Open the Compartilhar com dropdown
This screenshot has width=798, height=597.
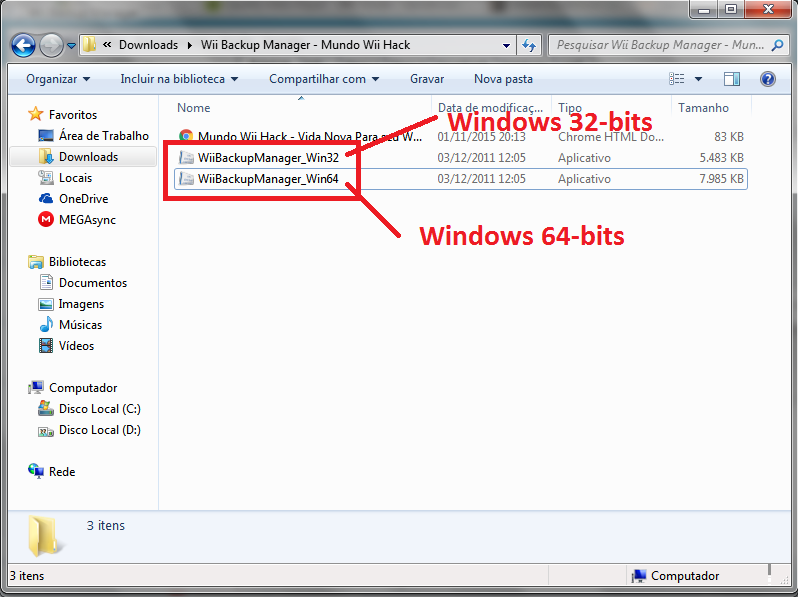tap(324, 79)
